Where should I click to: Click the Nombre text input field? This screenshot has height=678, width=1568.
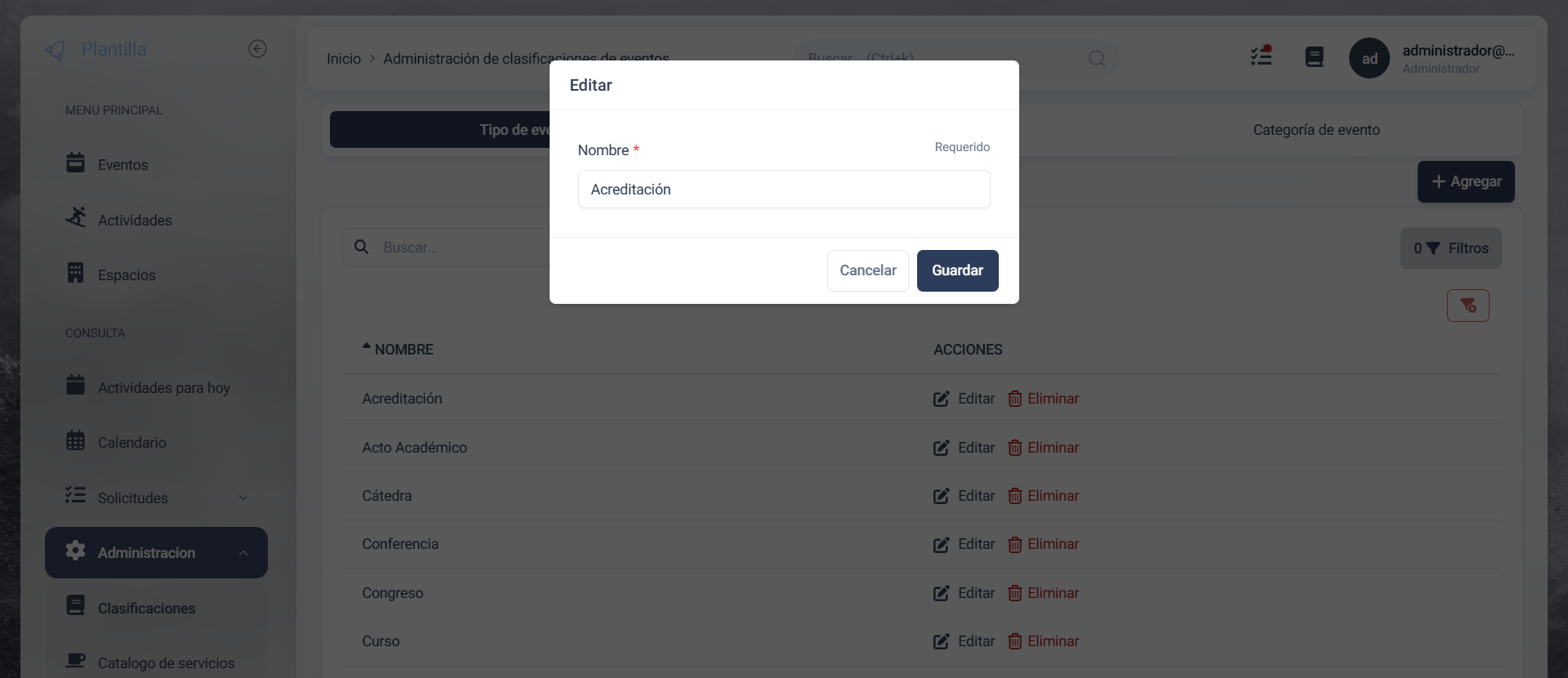click(x=783, y=190)
